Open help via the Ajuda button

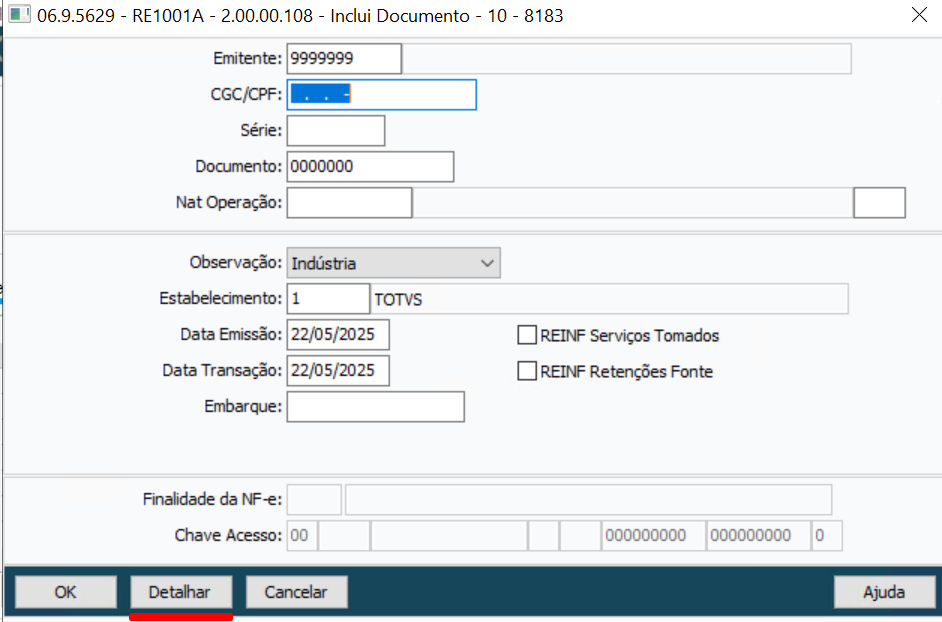click(x=884, y=592)
